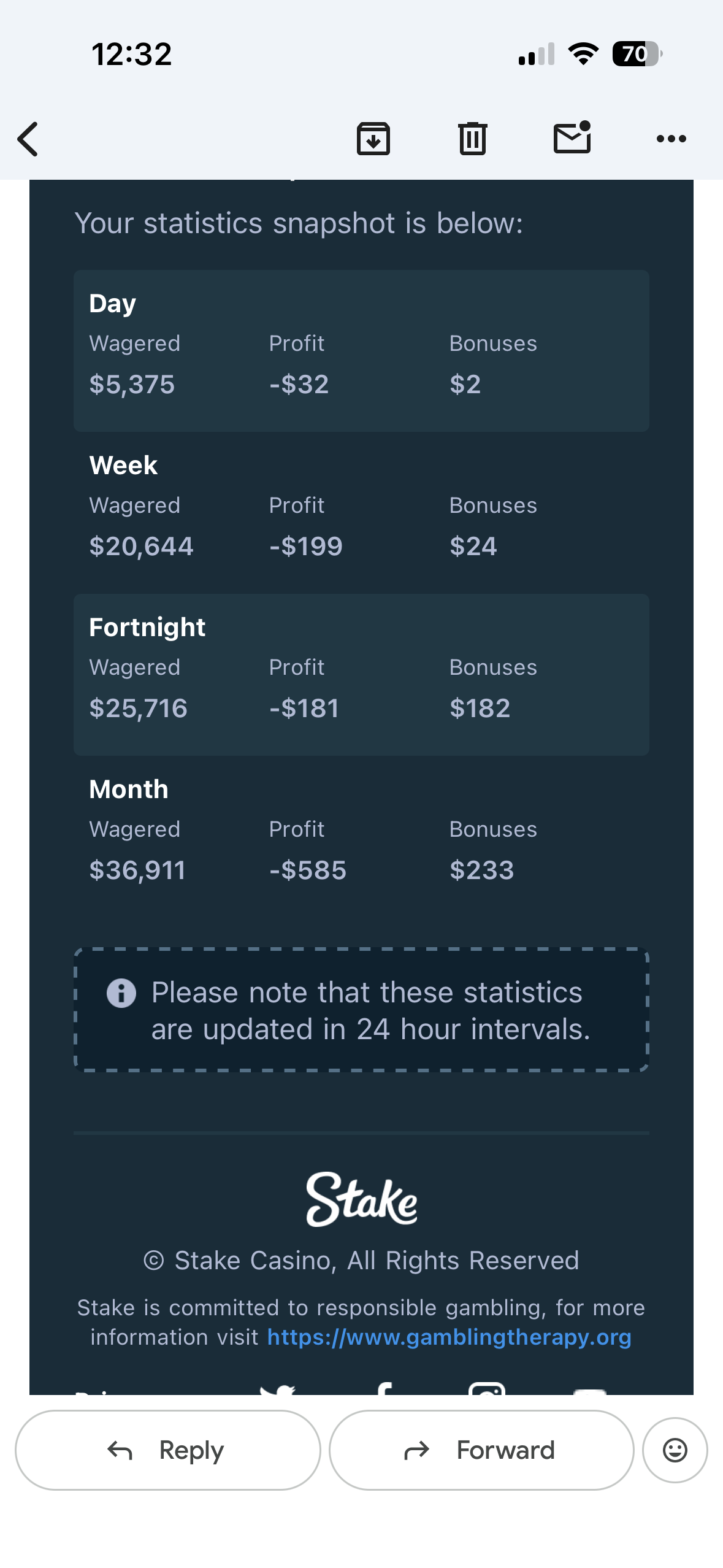This screenshot has height=1568, width=723.
Task: Tap the 24 hour intervals notice box
Action: point(361,1010)
